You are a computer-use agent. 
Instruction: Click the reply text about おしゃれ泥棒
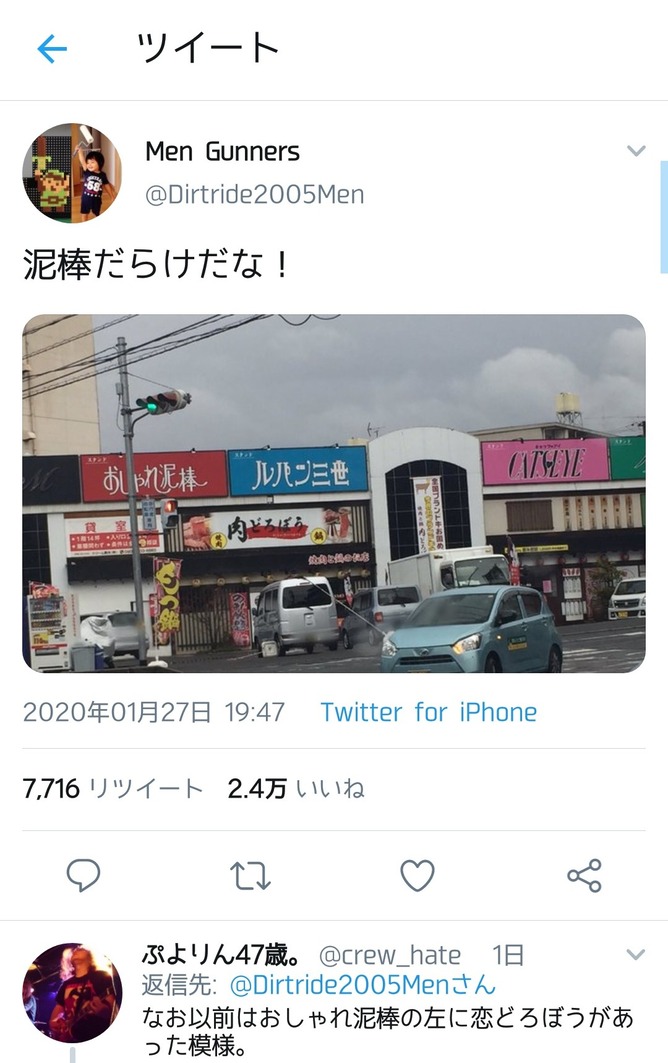[x=387, y=1031]
